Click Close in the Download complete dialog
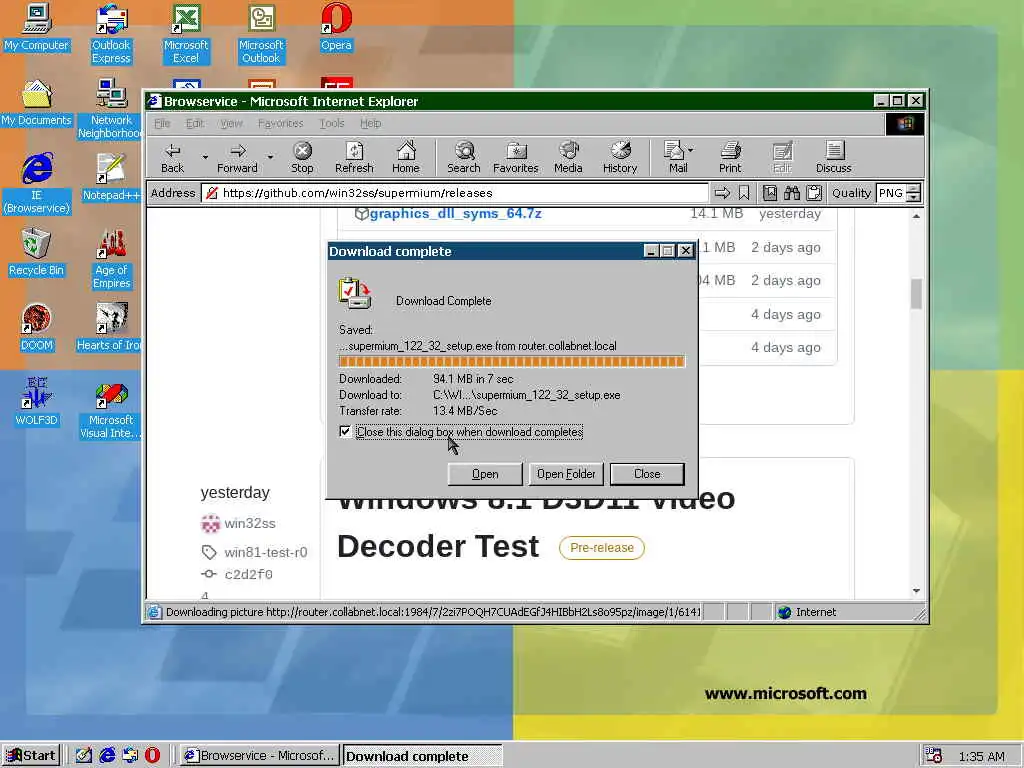1024x768 pixels. 647,474
